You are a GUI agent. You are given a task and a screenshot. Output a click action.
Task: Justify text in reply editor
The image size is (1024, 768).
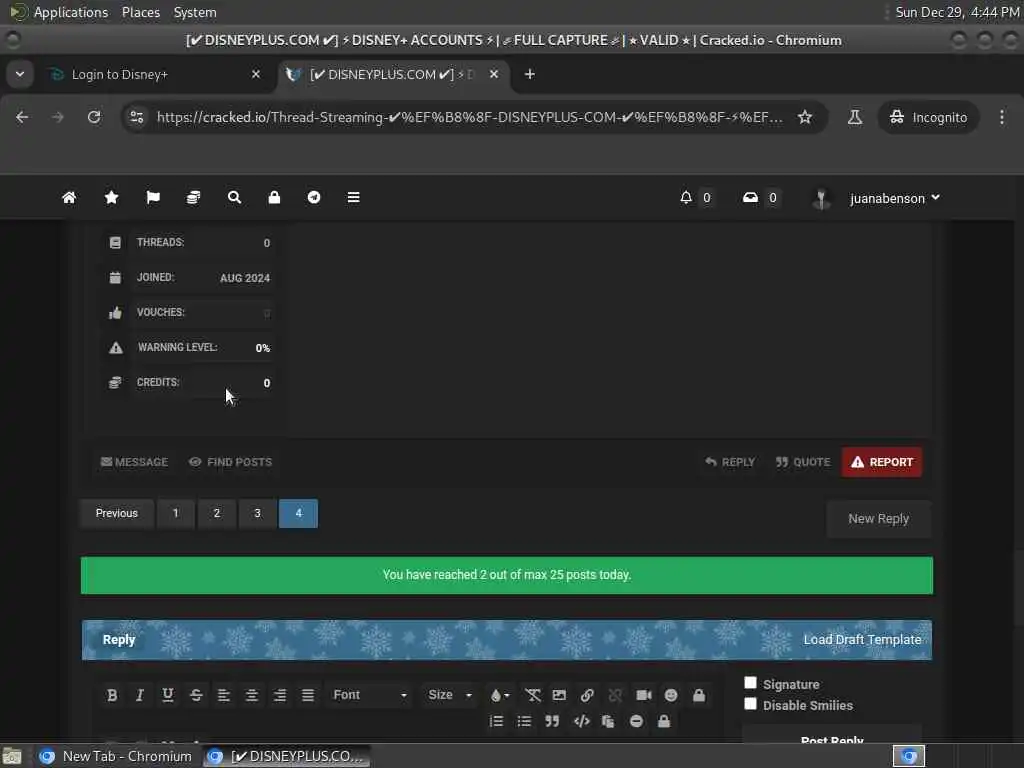[308, 695]
